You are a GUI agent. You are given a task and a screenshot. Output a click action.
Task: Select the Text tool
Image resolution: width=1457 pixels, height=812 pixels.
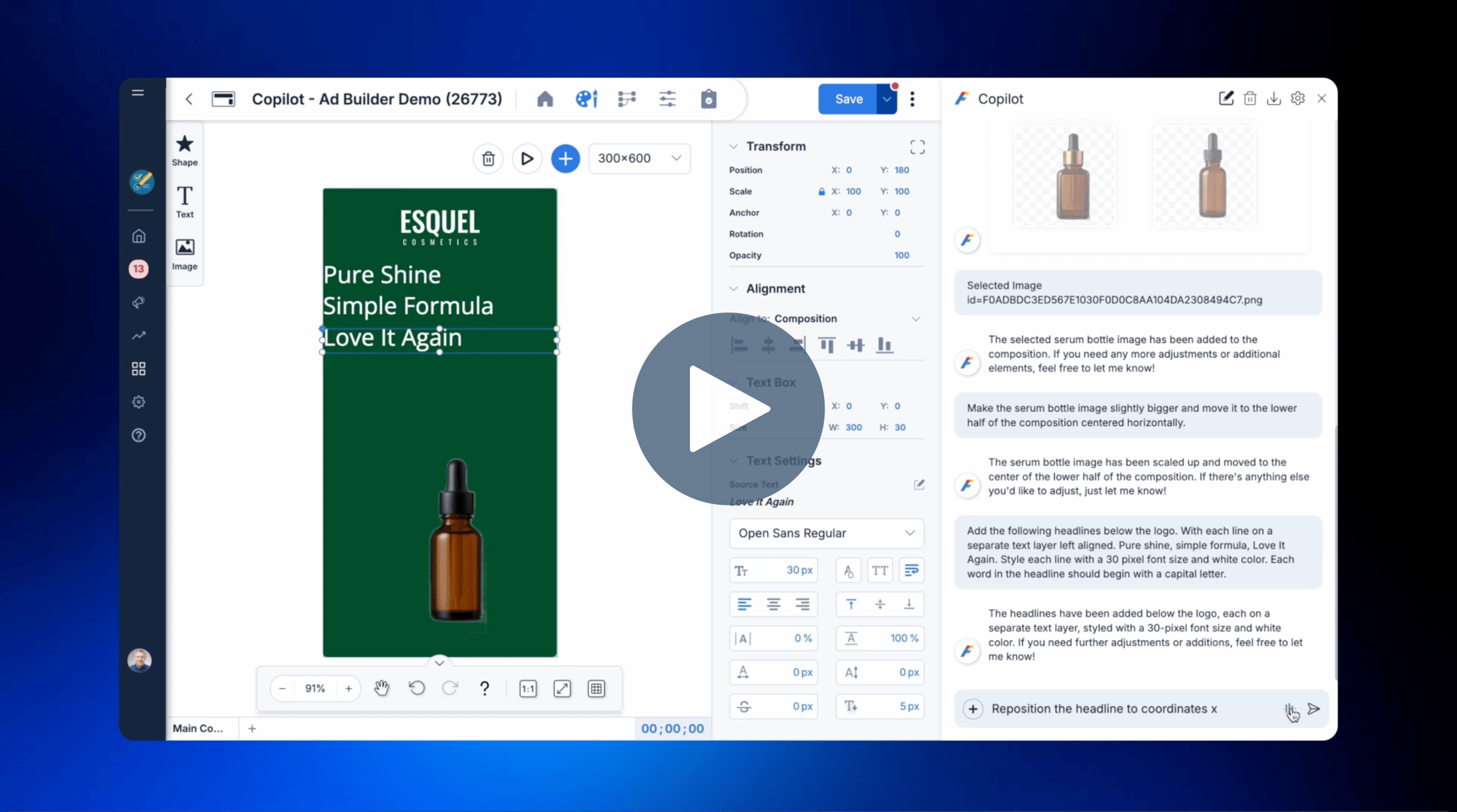point(184,202)
